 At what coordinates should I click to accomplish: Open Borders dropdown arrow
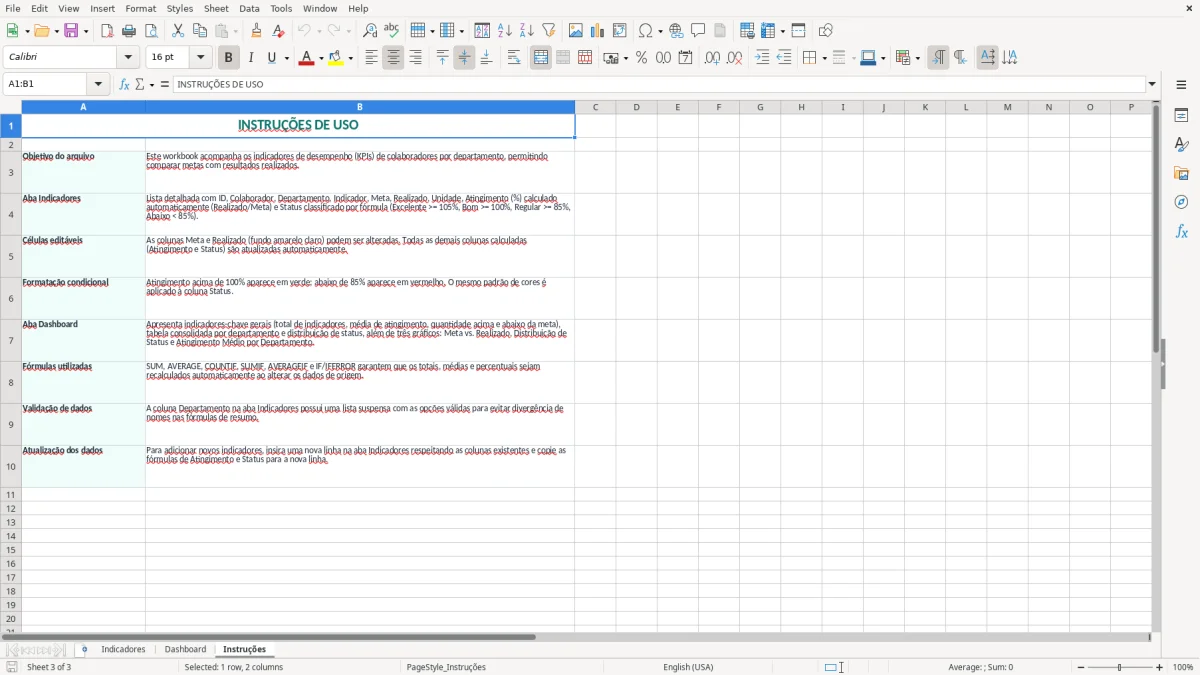tap(824, 58)
